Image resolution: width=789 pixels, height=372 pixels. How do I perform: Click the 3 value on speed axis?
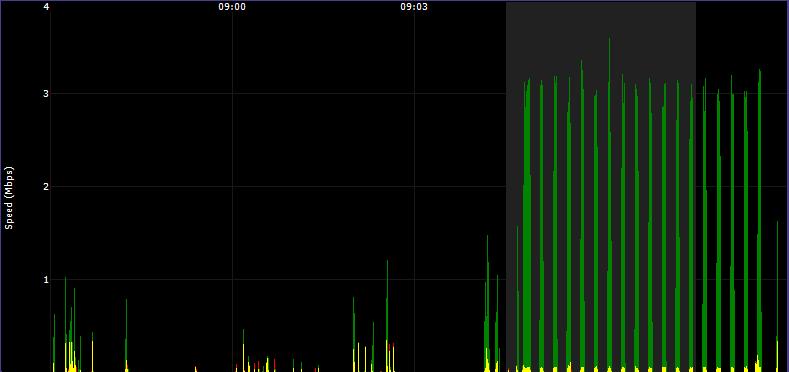click(46, 94)
